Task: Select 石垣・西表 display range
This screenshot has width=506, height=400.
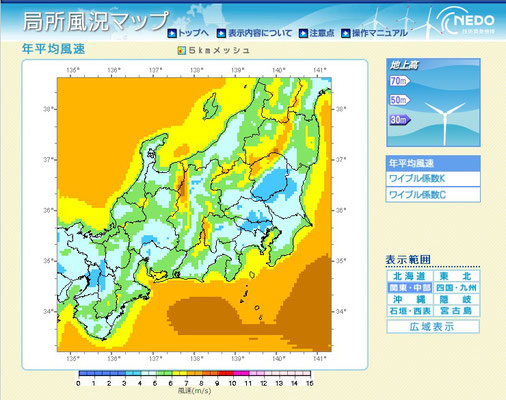Action: coord(409,311)
